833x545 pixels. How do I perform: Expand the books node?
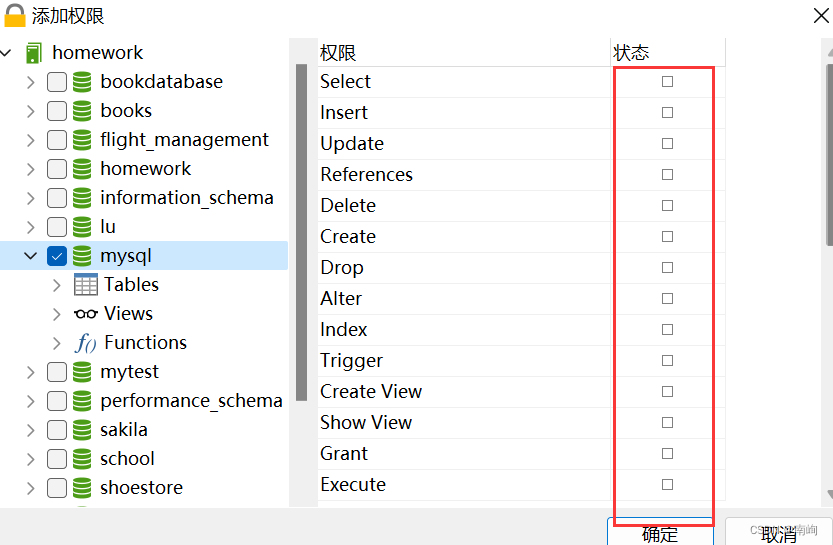coord(31,111)
